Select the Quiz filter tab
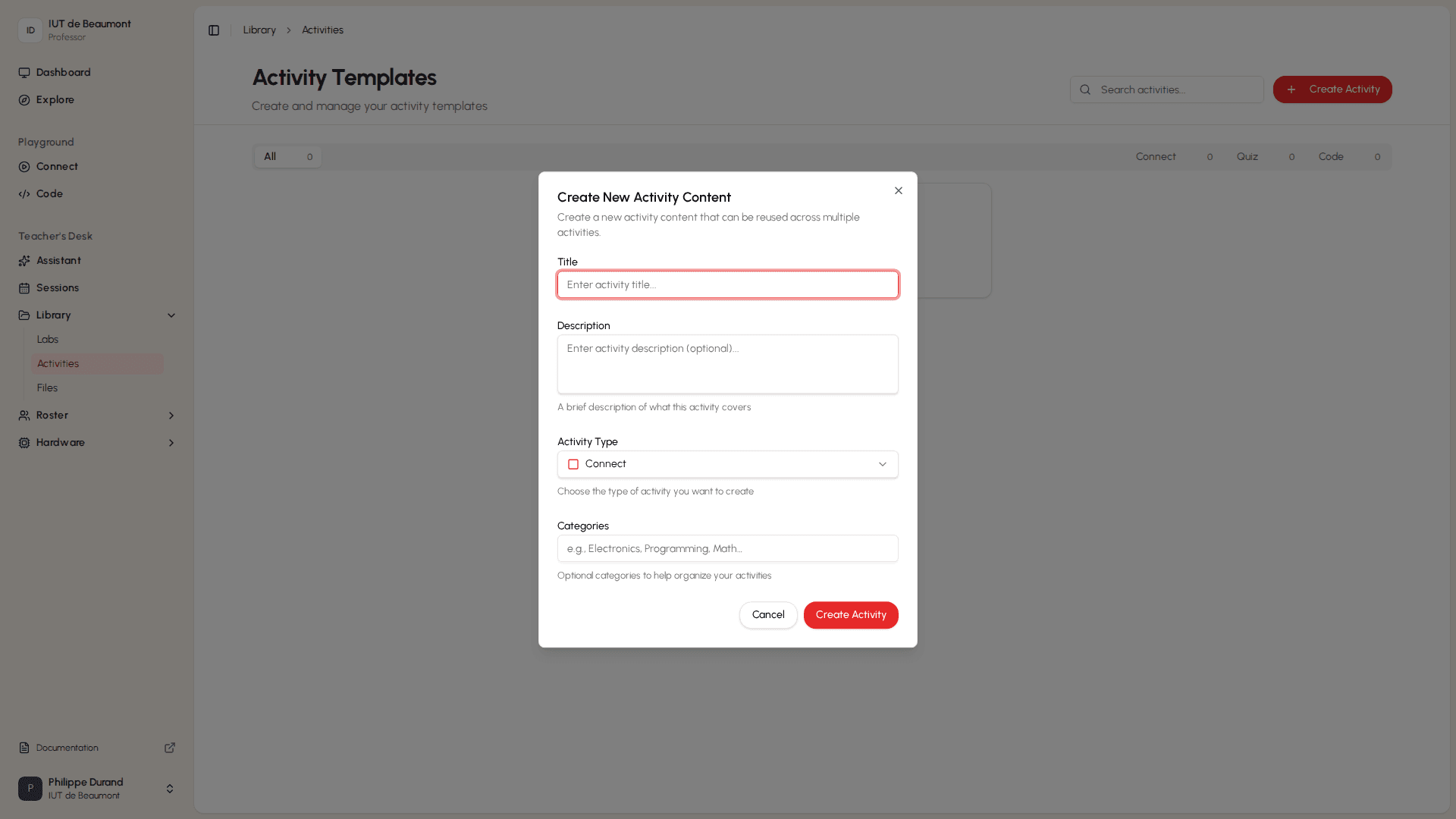This screenshot has width=1456, height=819. pos(1265,157)
